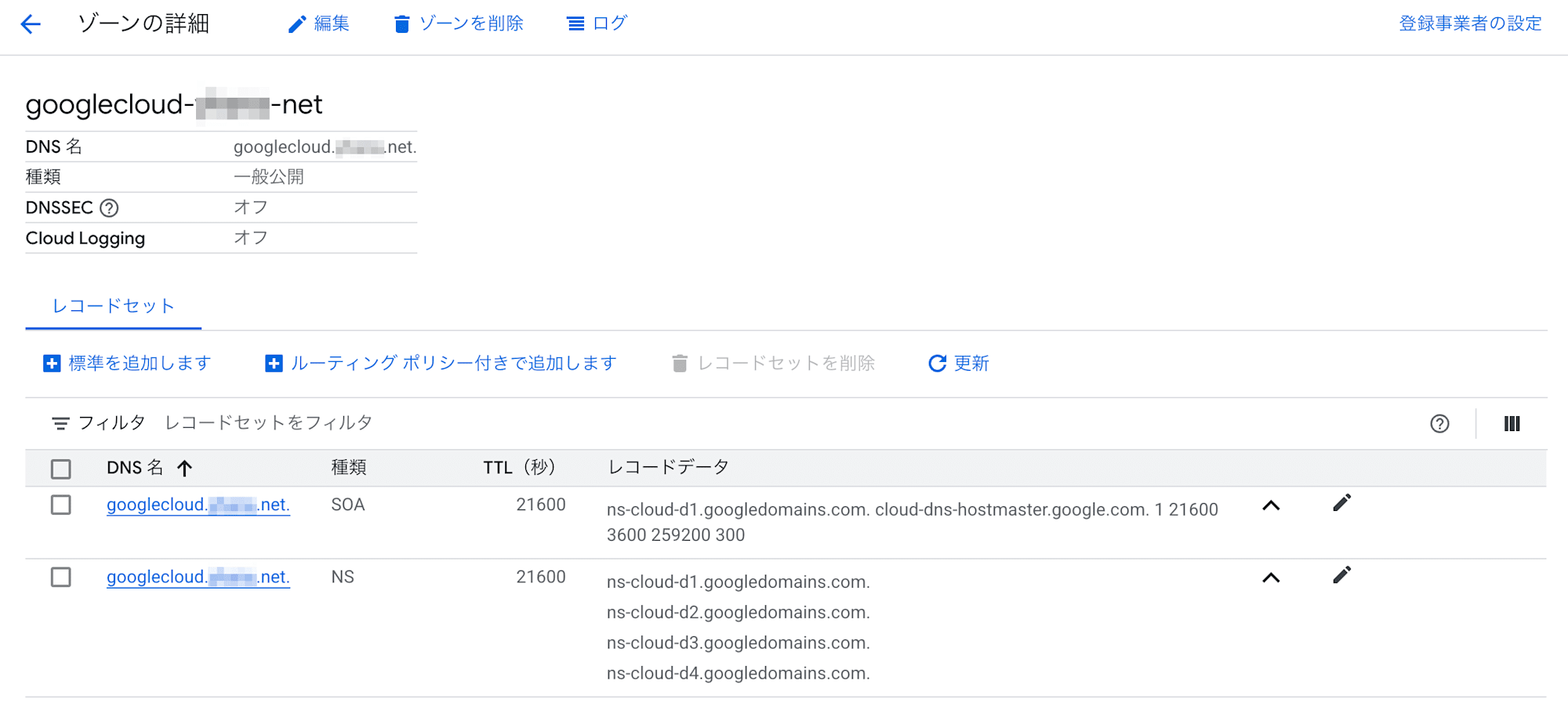Click ns-cloud-d3.googledomains.com. record entry
This screenshot has width=1568, height=728.
(739, 643)
